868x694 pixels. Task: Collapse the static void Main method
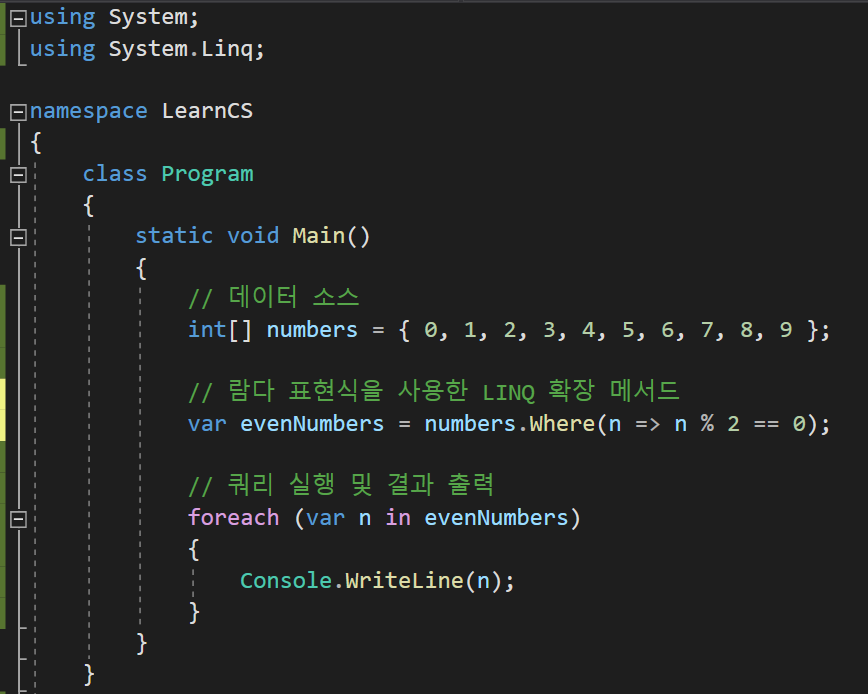pyautogui.click(x=18, y=237)
